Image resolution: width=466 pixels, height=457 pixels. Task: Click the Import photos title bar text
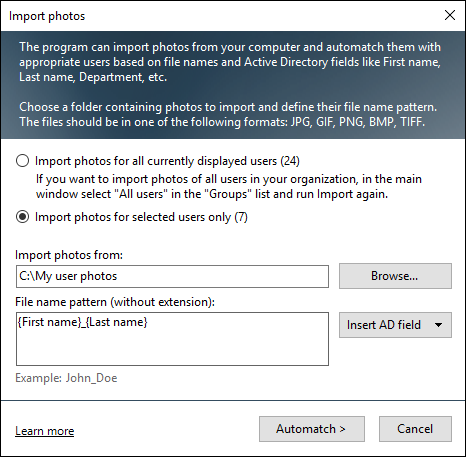pos(47,16)
